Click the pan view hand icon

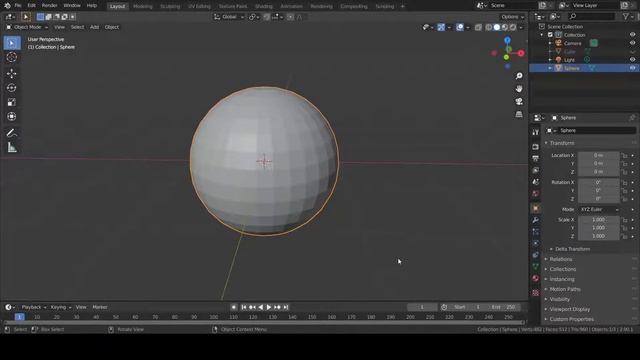coord(519,89)
